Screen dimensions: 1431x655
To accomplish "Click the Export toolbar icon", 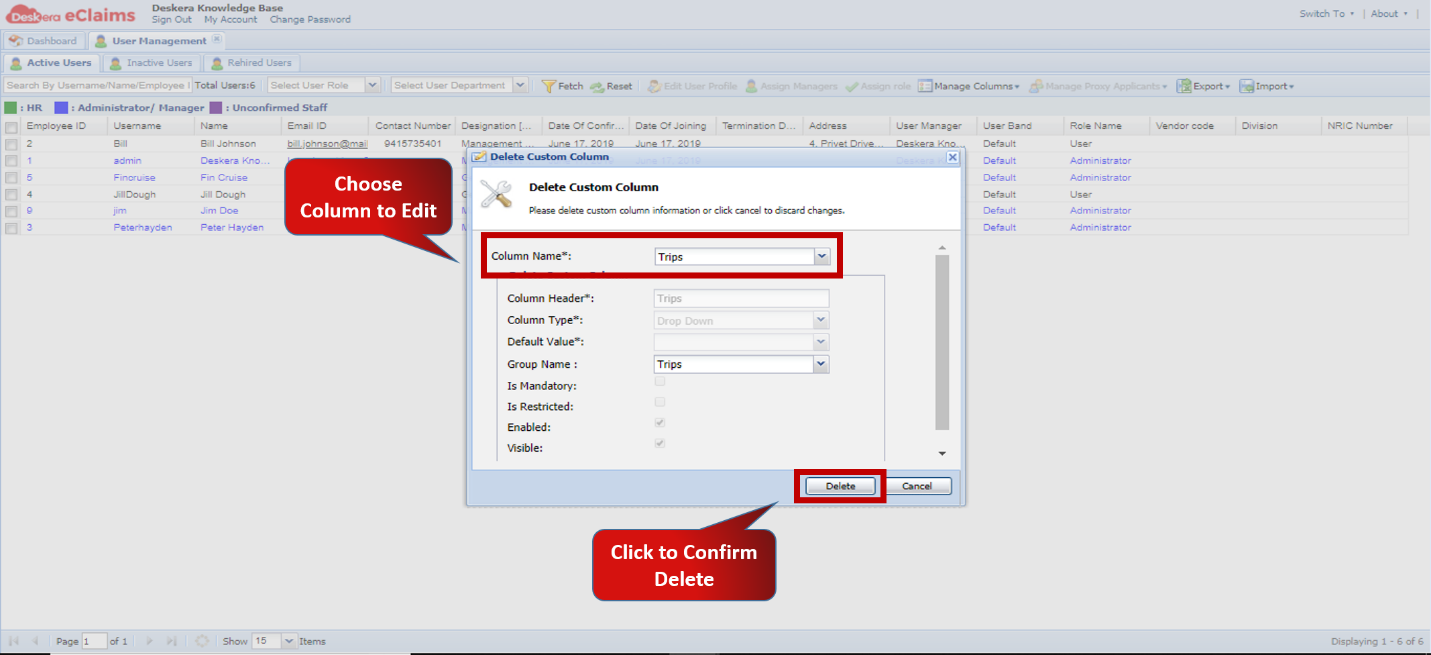I will pos(1184,86).
